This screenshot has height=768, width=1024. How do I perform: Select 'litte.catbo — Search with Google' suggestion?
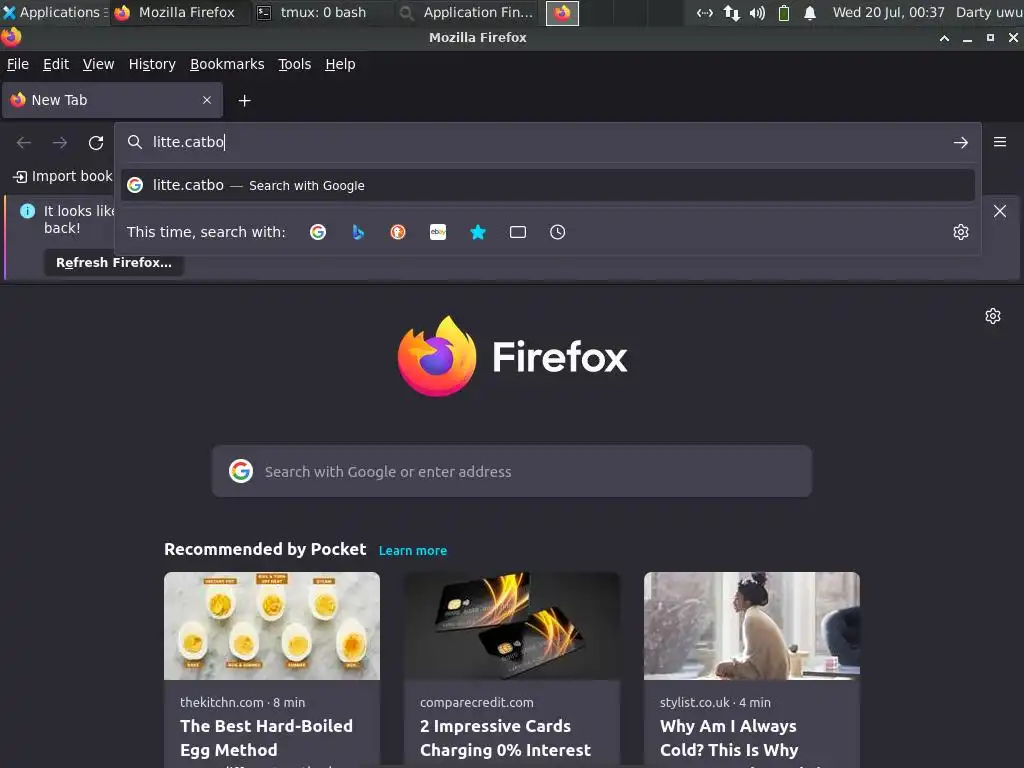(547, 185)
